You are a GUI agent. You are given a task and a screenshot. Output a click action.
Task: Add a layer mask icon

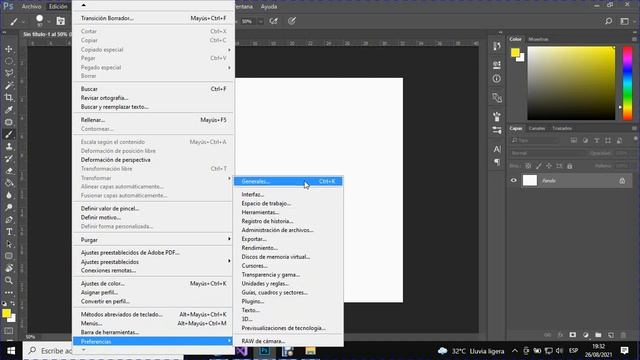pyautogui.click(x=573, y=335)
